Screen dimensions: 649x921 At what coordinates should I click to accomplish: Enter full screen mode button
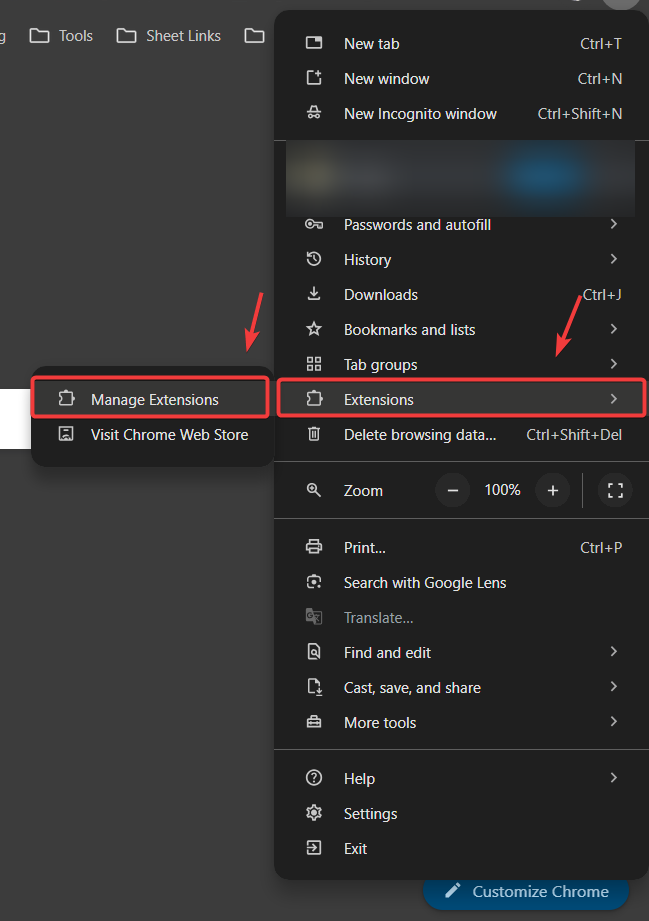(615, 490)
